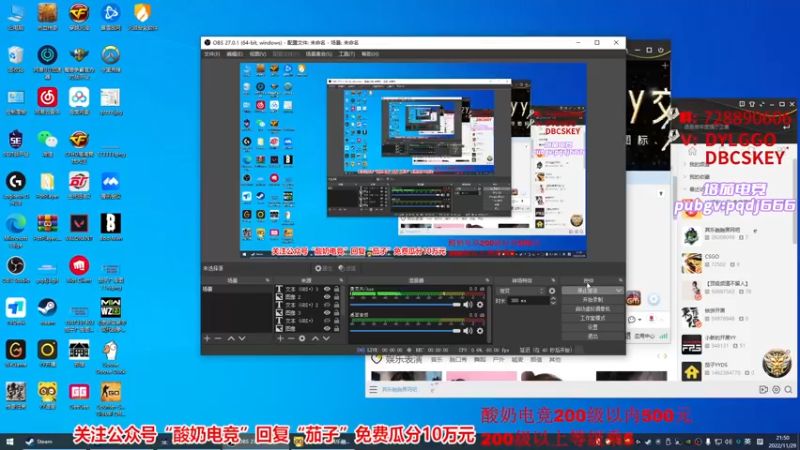Screen dimensions: 800x450
Task: Pop out the Scene Transitions dock panel
Action: (553, 280)
